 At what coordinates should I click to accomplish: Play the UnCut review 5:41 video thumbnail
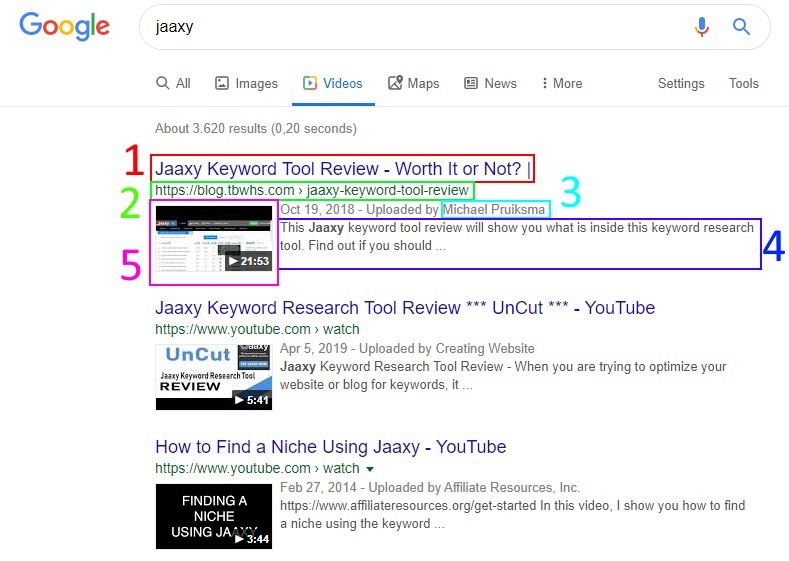coord(214,377)
